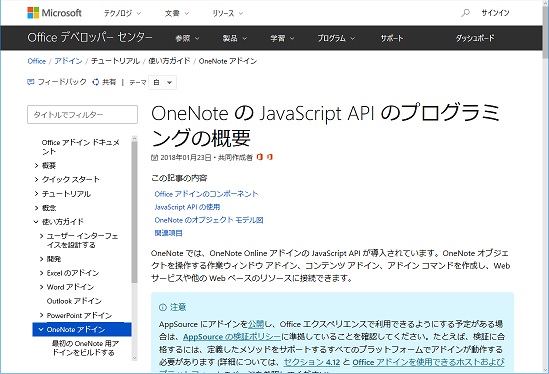Click second contributor Office icon
This screenshot has height=374, width=549.
point(269,157)
